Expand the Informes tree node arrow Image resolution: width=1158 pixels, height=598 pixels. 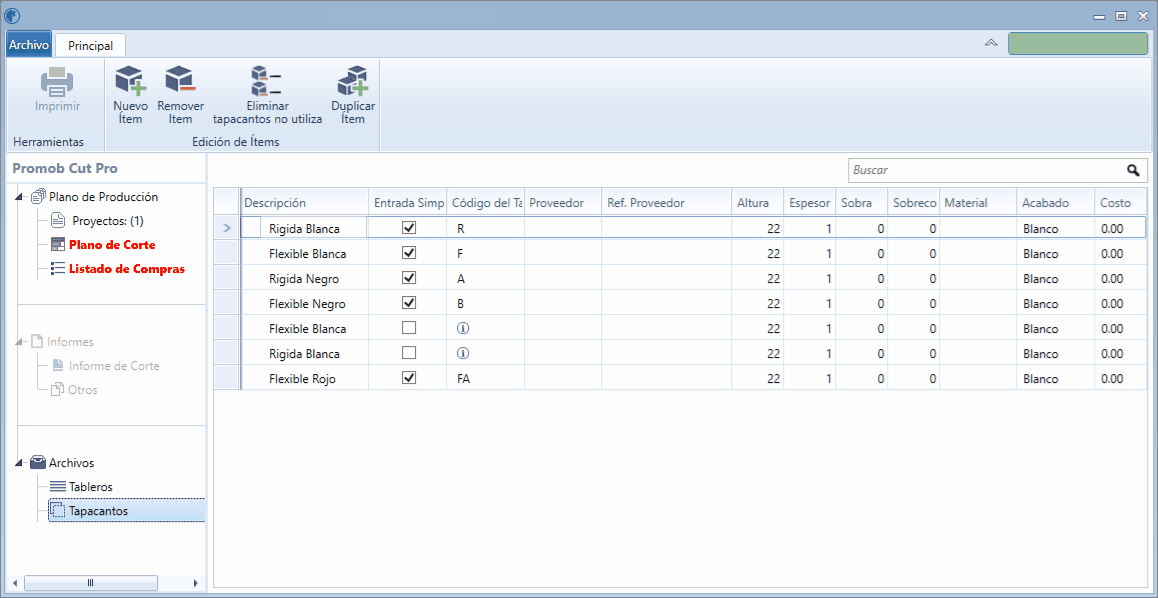pyautogui.click(x=20, y=343)
